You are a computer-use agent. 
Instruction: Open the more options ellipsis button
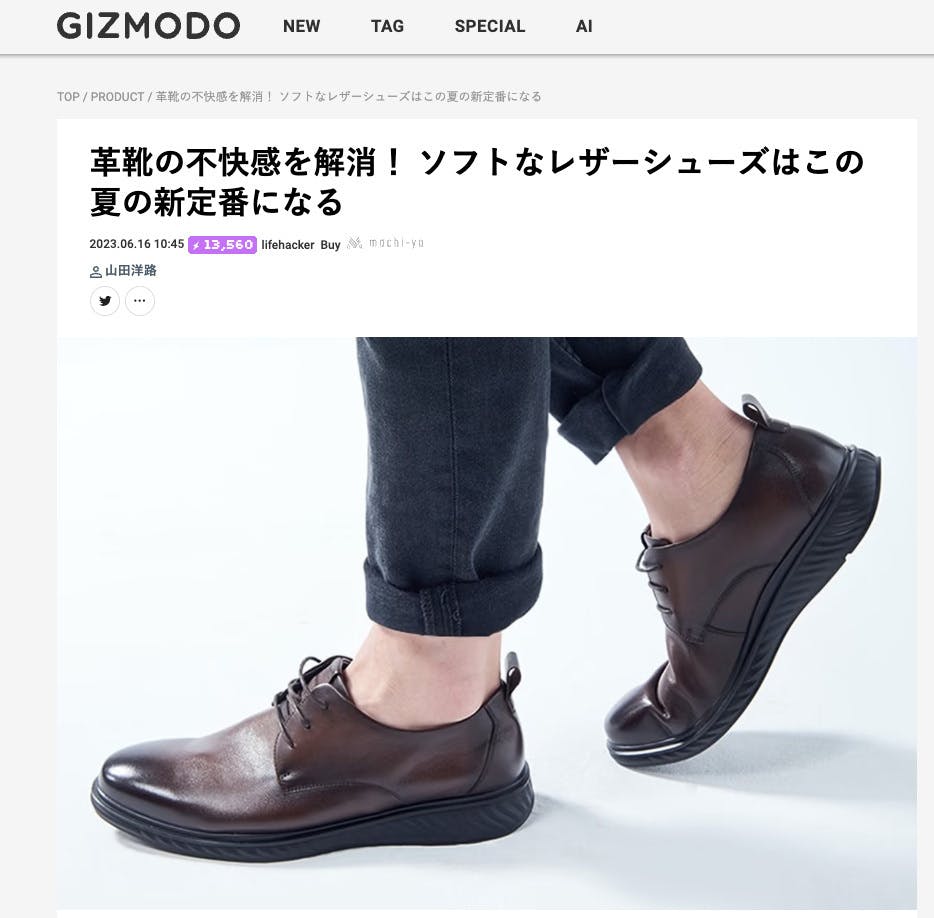point(140,301)
